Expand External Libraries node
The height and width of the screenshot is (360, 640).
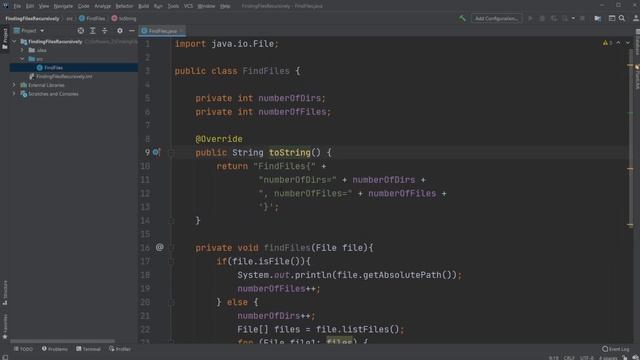click(x=14, y=85)
